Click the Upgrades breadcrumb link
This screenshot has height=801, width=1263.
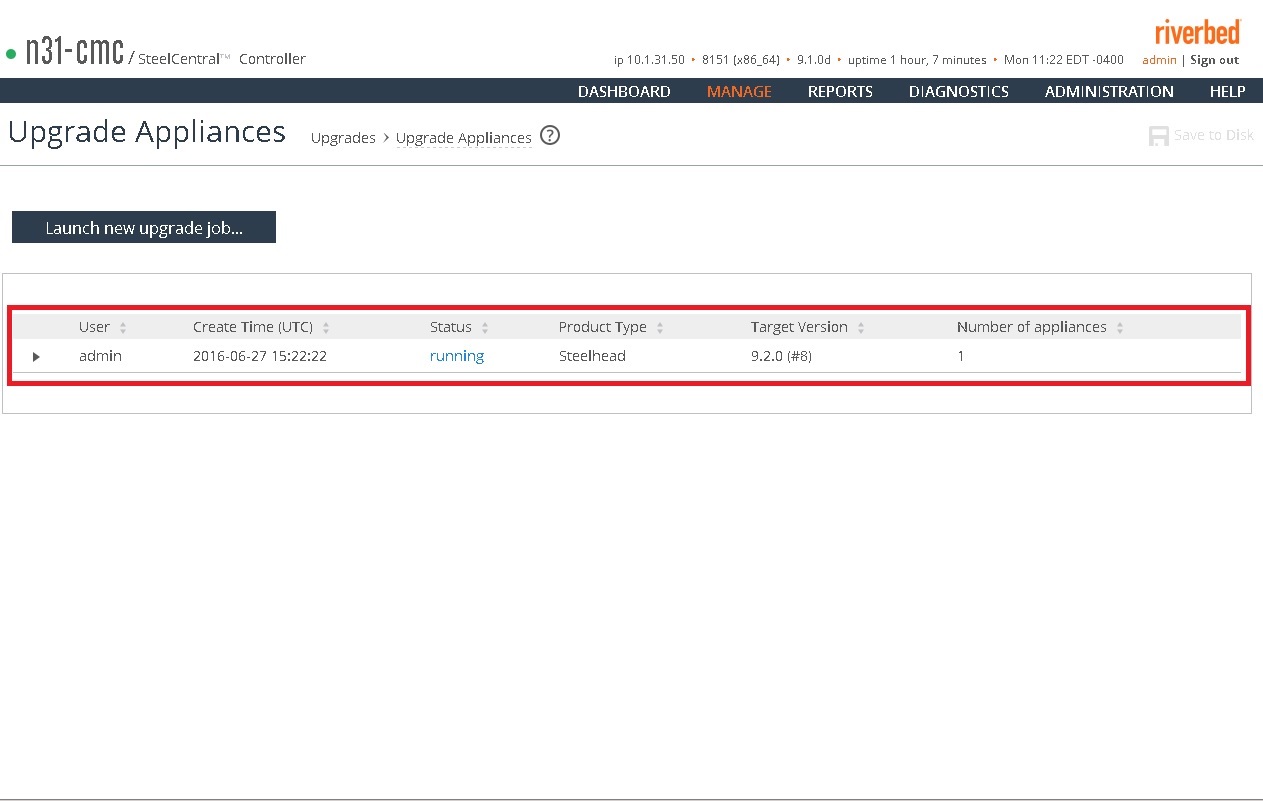tap(343, 138)
